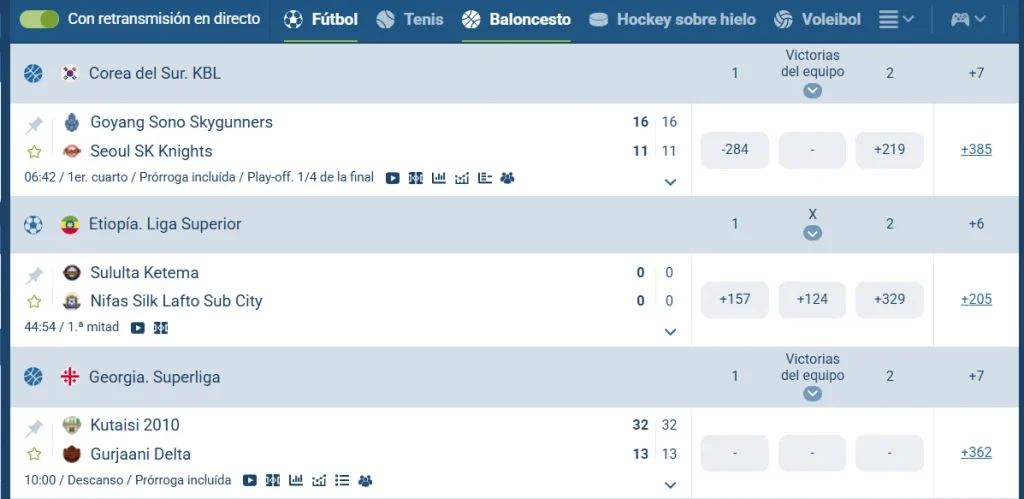
Task: Toggle 'Con retransmisión en directo' switch
Action: coord(39,19)
